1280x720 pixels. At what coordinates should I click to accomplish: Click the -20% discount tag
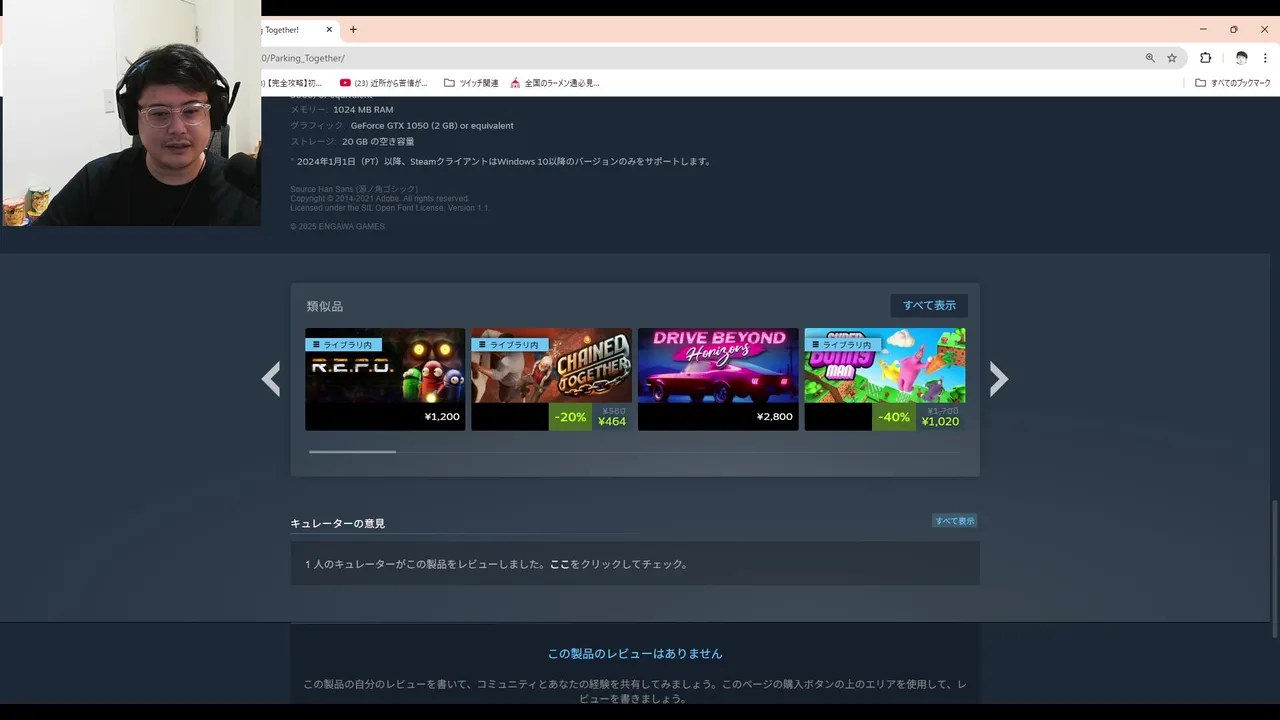(570, 417)
